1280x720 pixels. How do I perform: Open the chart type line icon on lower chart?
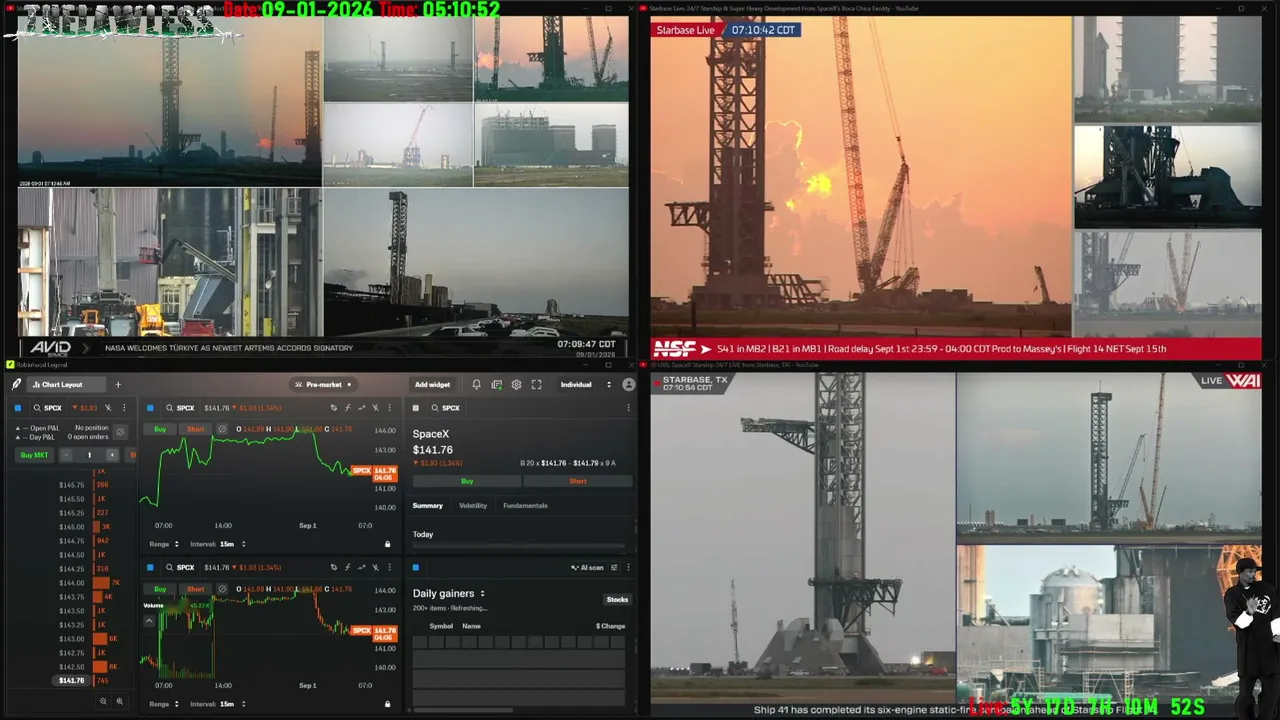point(360,568)
